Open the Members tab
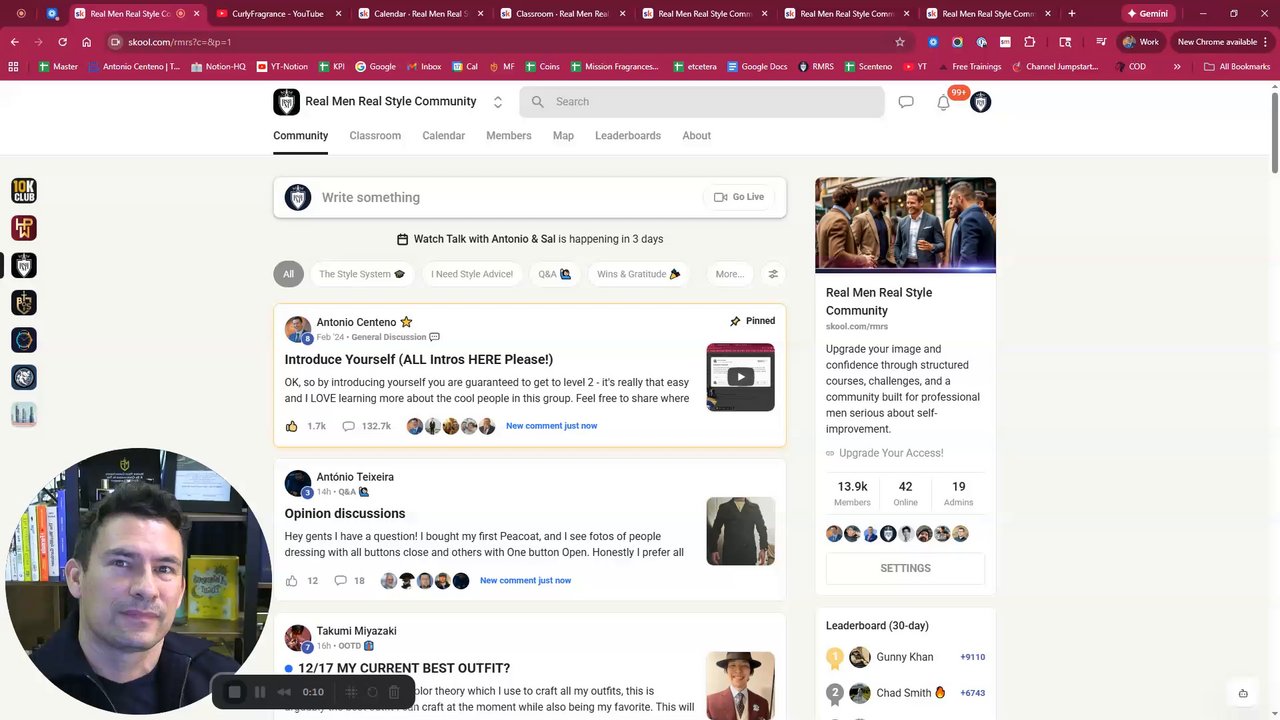 (x=509, y=136)
